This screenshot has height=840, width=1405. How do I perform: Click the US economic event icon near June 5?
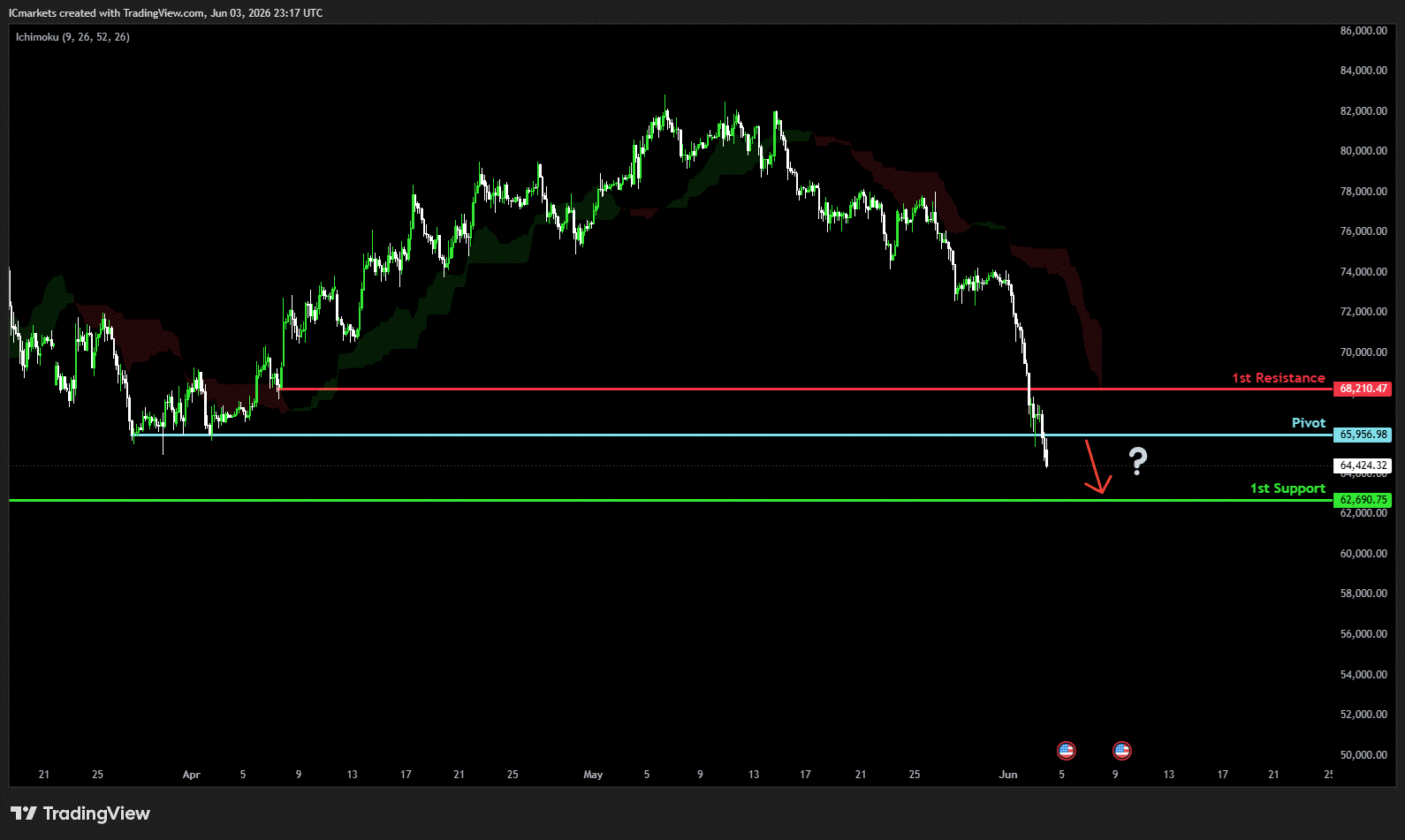point(1067,751)
